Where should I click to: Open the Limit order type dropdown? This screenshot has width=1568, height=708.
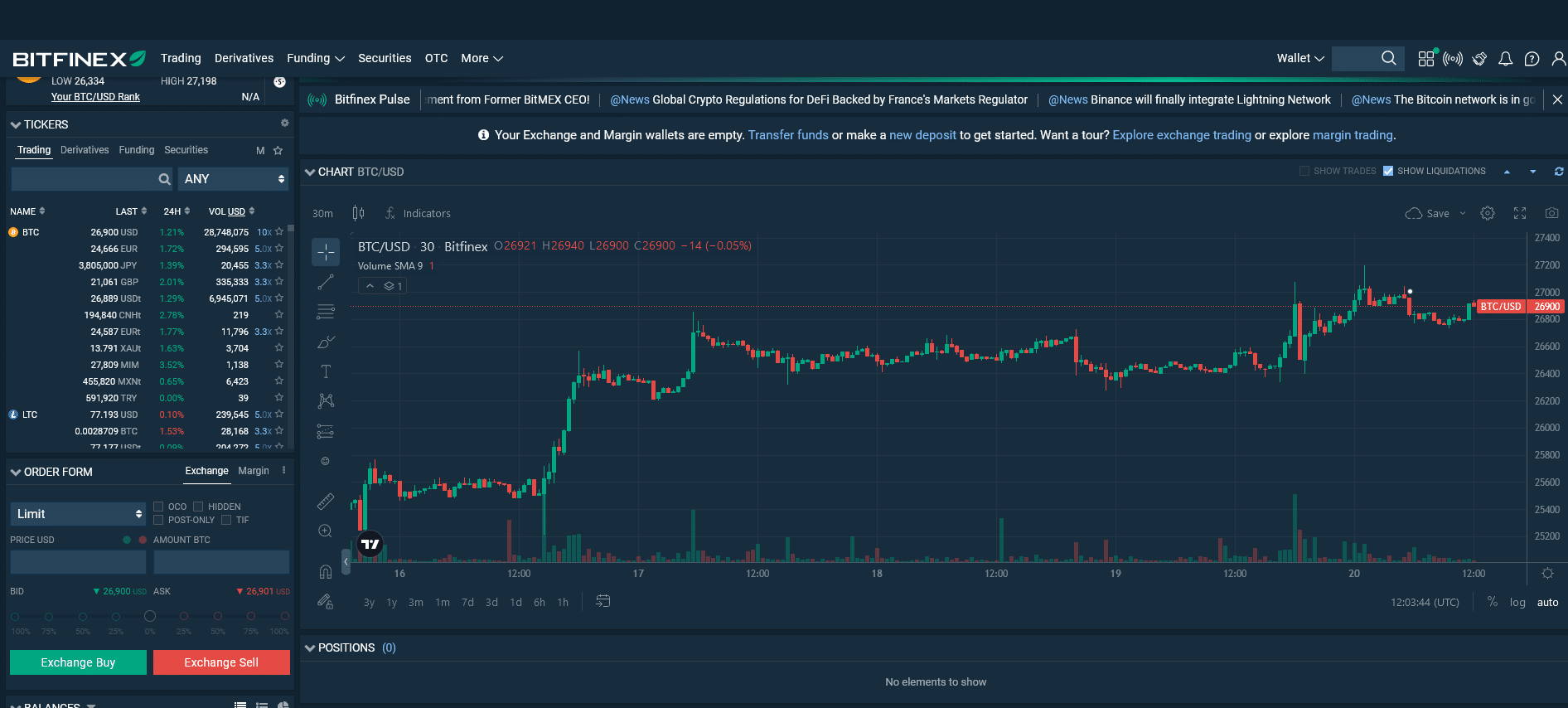click(x=78, y=514)
